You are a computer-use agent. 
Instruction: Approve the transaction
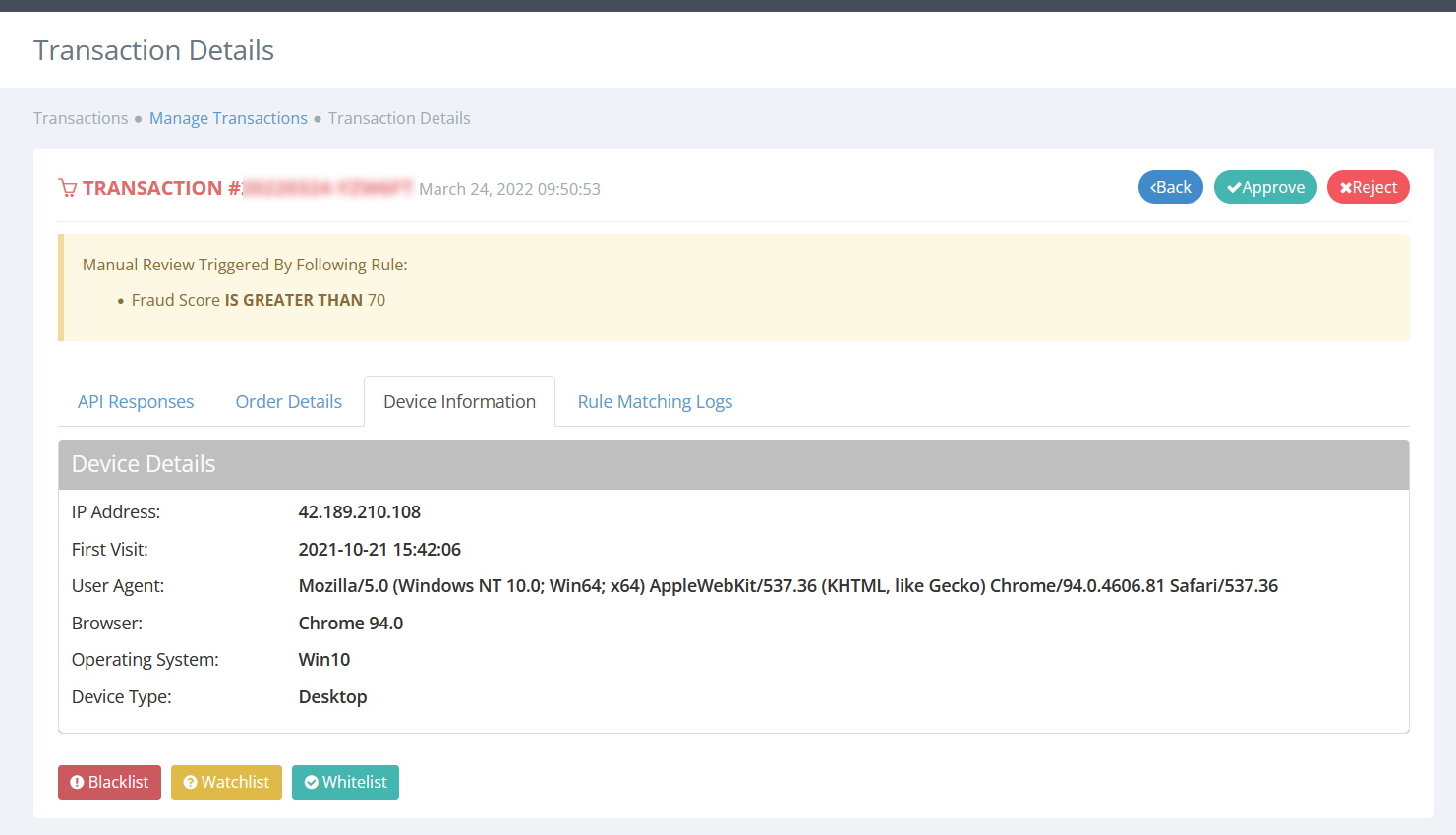[1265, 186]
